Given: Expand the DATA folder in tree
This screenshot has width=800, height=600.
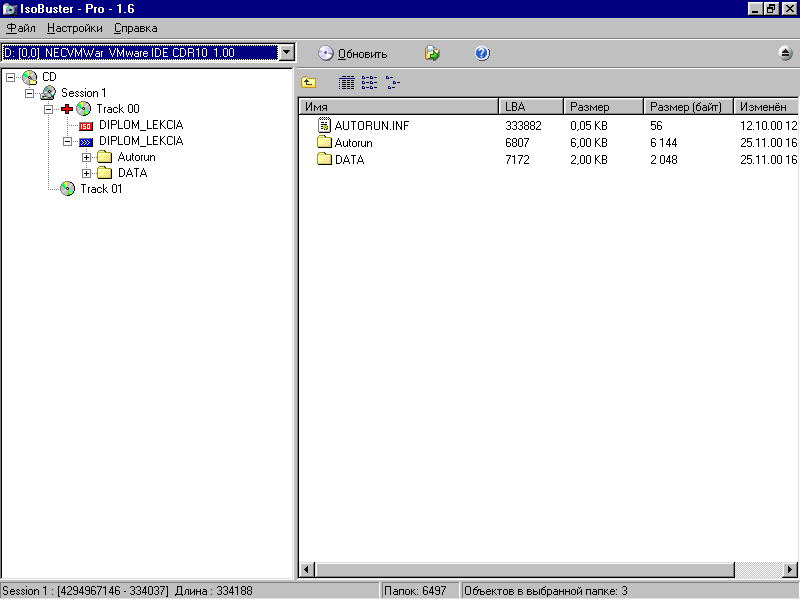Looking at the screenshot, I should 86,173.
